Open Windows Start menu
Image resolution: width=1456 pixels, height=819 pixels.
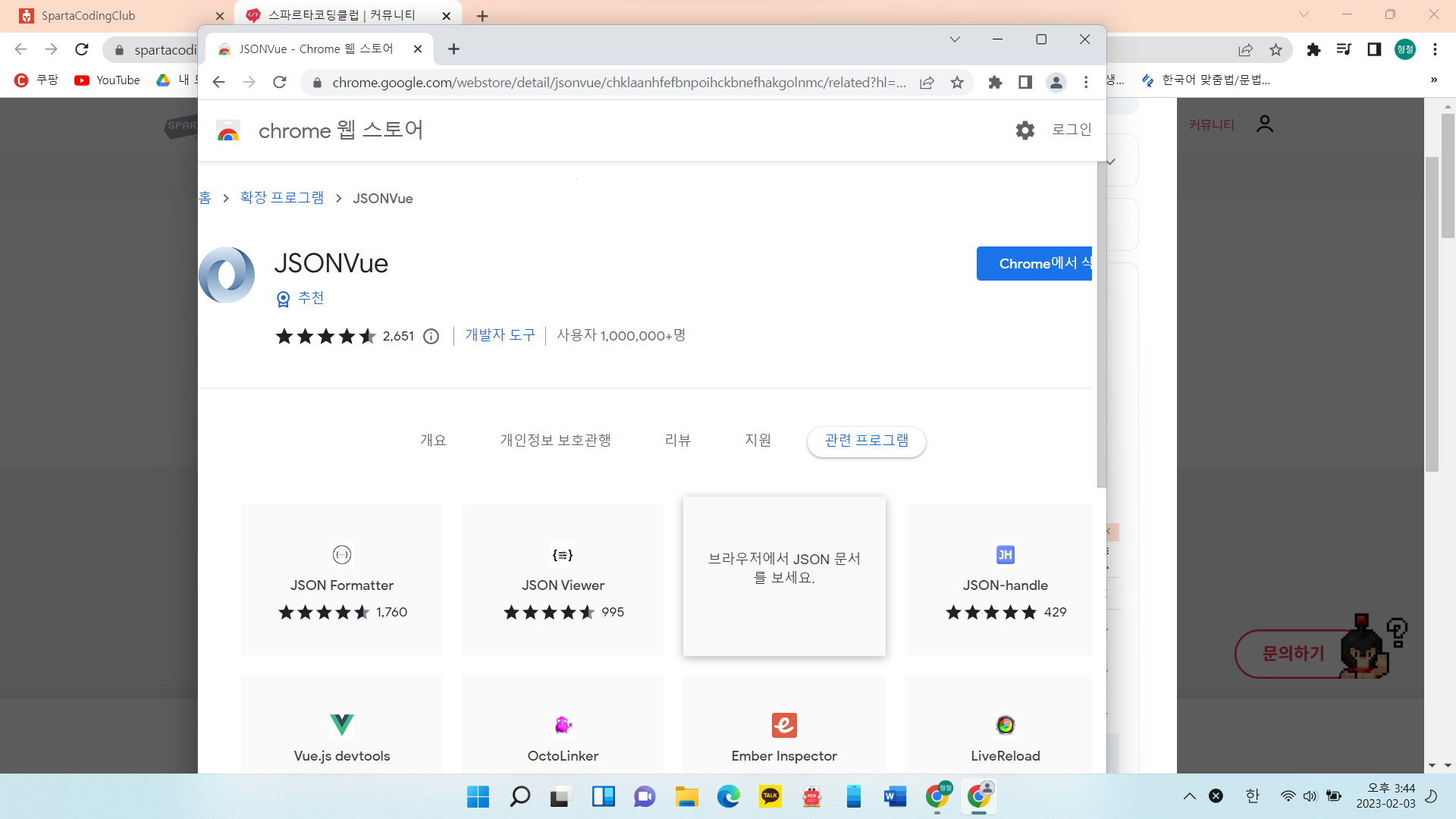pyautogui.click(x=478, y=796)
